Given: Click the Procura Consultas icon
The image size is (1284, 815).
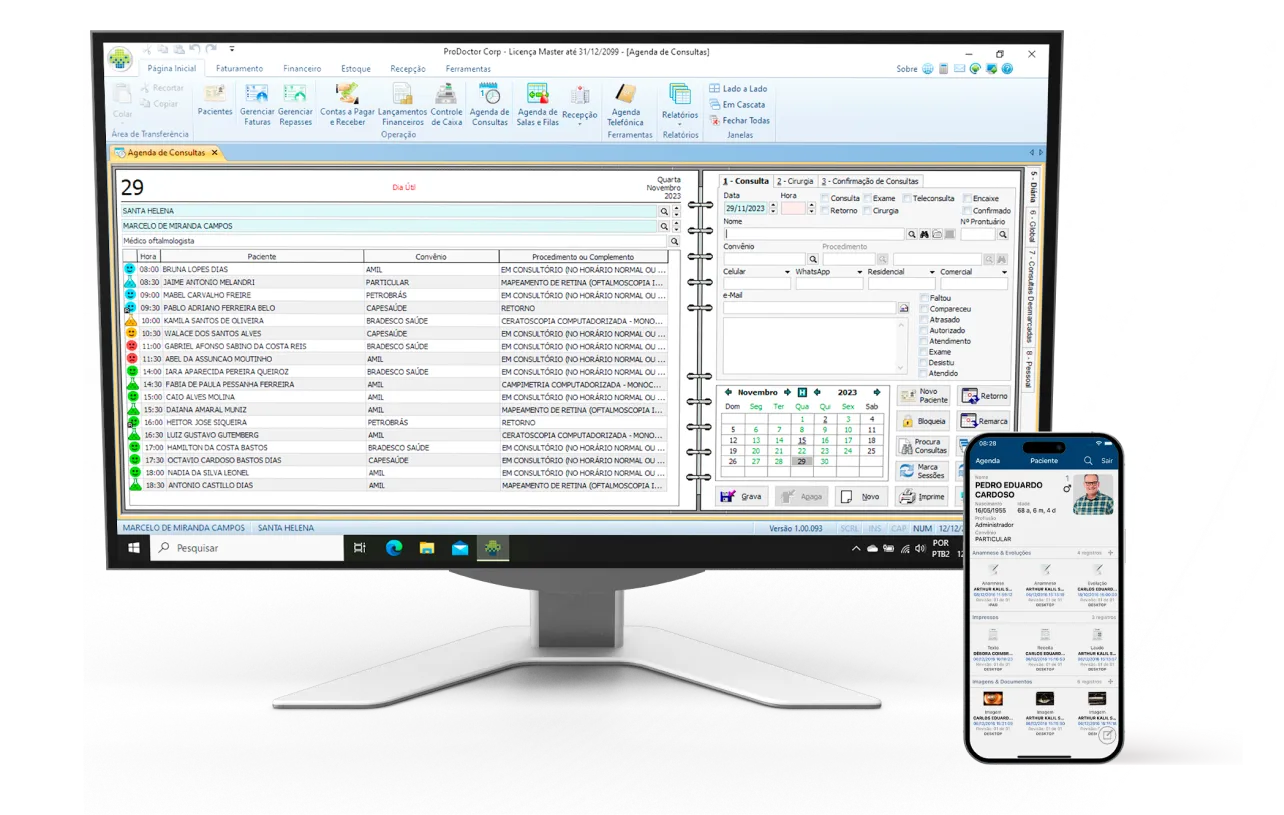Looking at the screenshot, I should [924, 446].
